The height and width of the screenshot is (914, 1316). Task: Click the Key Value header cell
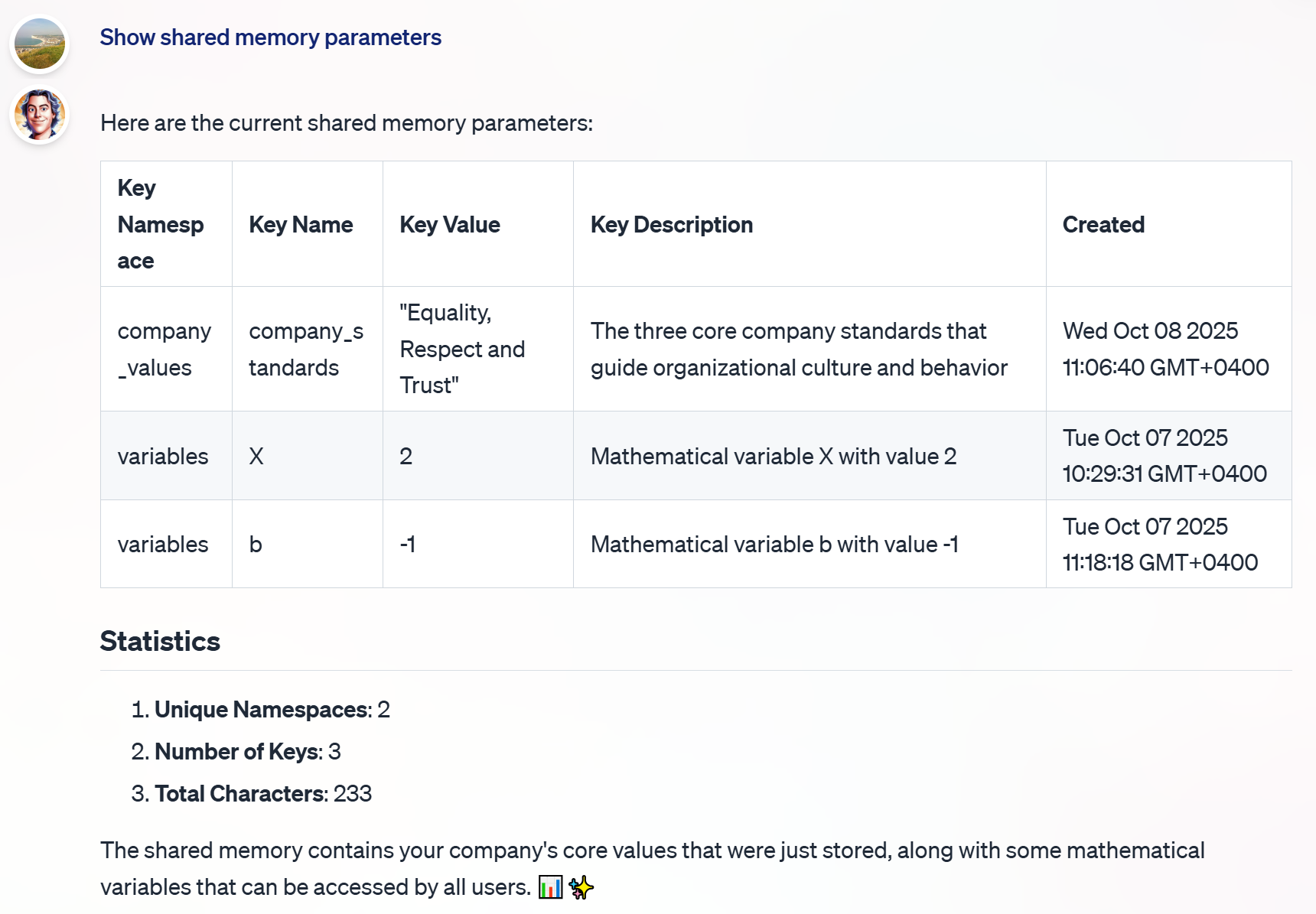pos(450,224)
